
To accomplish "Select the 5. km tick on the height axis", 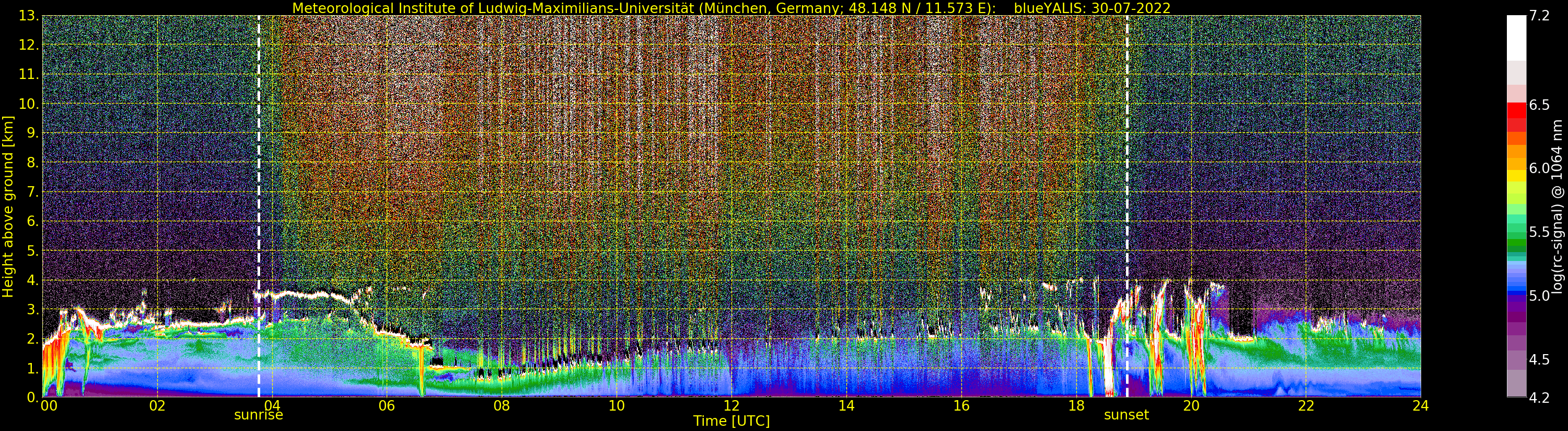I will [32, 251].
